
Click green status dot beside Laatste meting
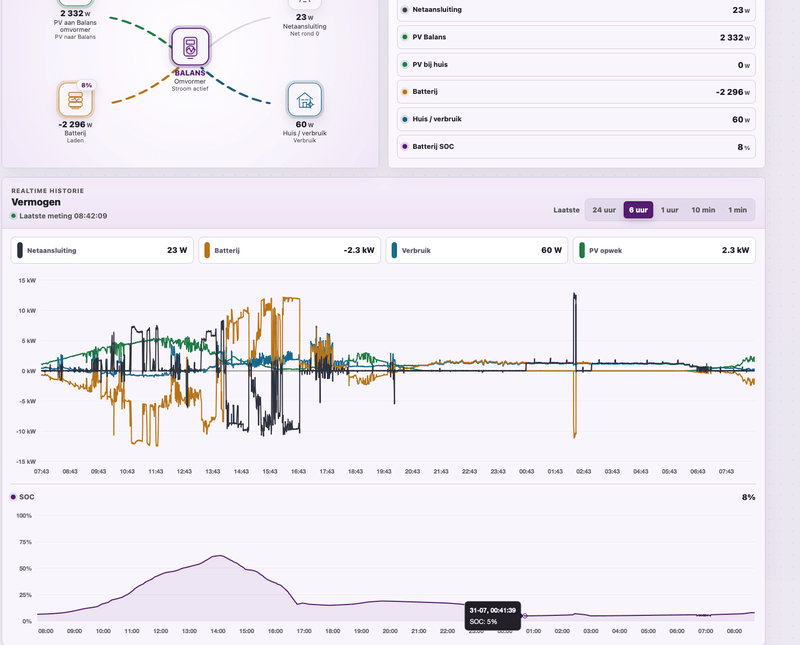coord(14,216)
